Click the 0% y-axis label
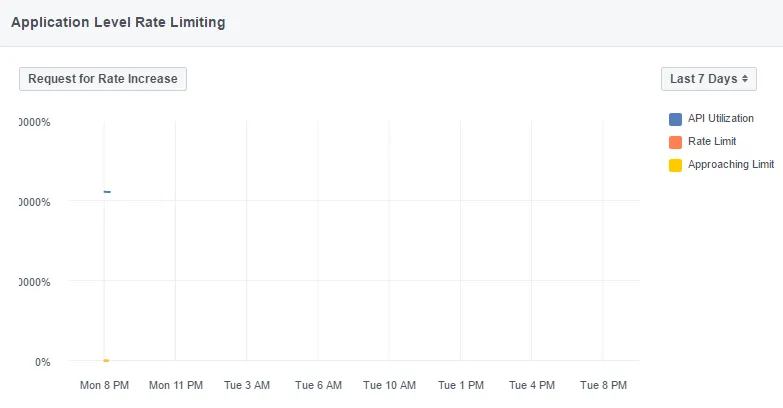 coord(42,362)
